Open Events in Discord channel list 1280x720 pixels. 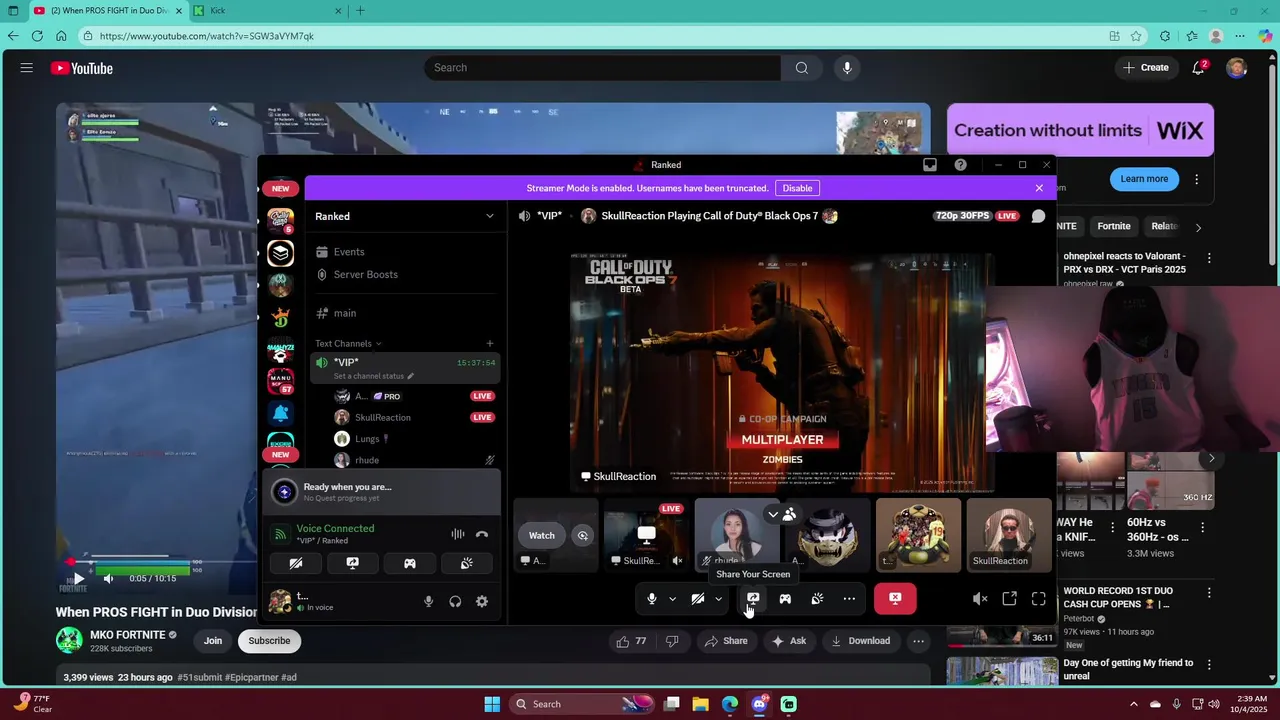[x=404, y=252]
